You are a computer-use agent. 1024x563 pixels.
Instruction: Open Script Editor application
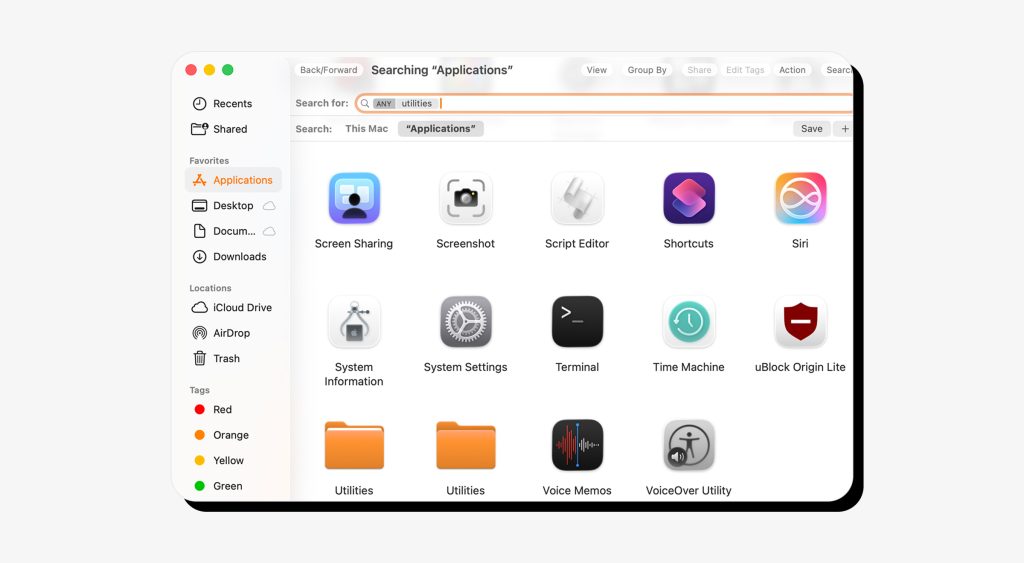click(577, 199)
